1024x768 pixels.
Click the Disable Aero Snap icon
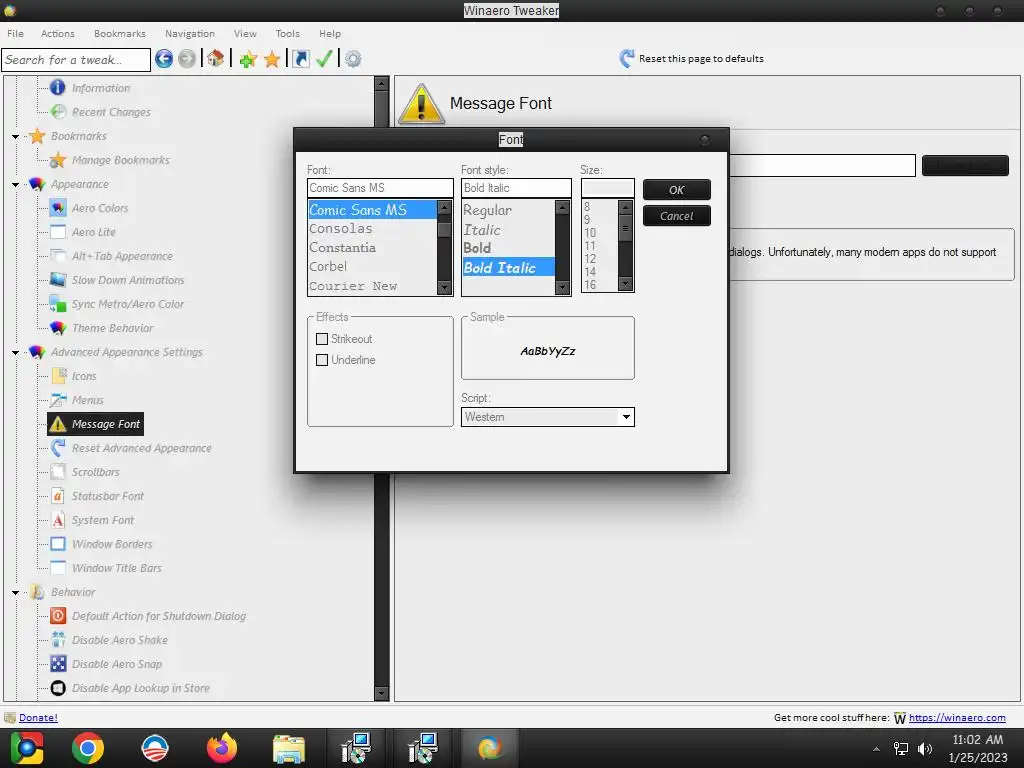point(58,664)
